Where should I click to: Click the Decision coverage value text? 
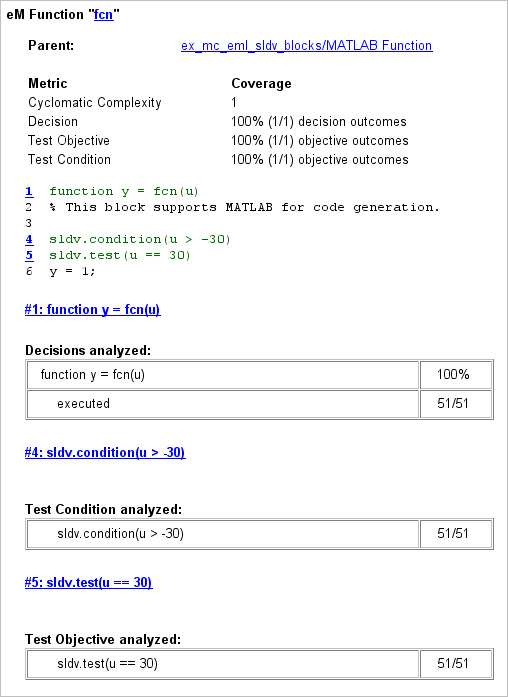pyautogui.click(x=319, y=122)
